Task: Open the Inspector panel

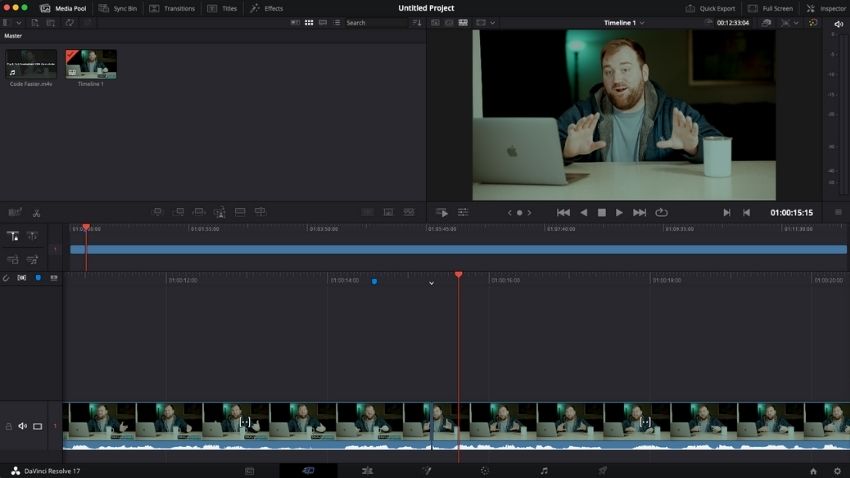Action: (x=826, y=8)
